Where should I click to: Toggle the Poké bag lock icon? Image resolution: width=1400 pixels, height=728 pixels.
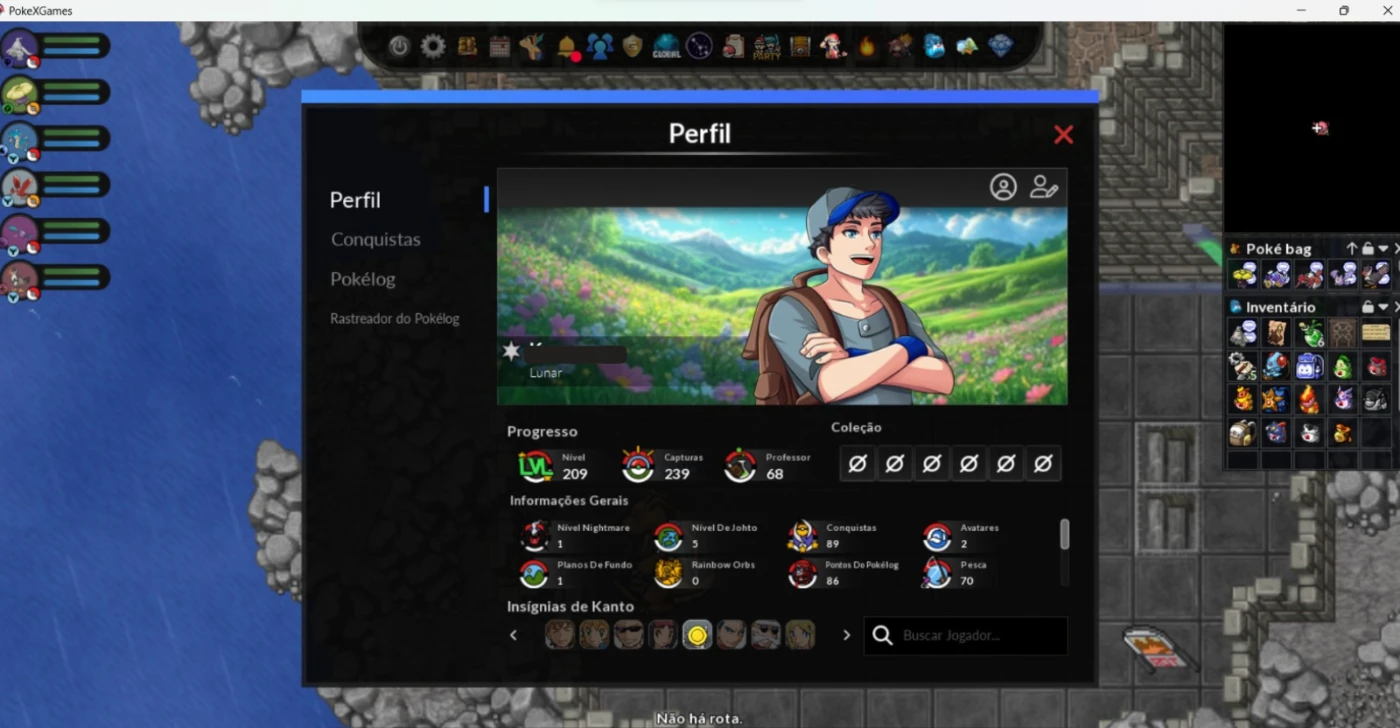click(x=1367, y=249)
